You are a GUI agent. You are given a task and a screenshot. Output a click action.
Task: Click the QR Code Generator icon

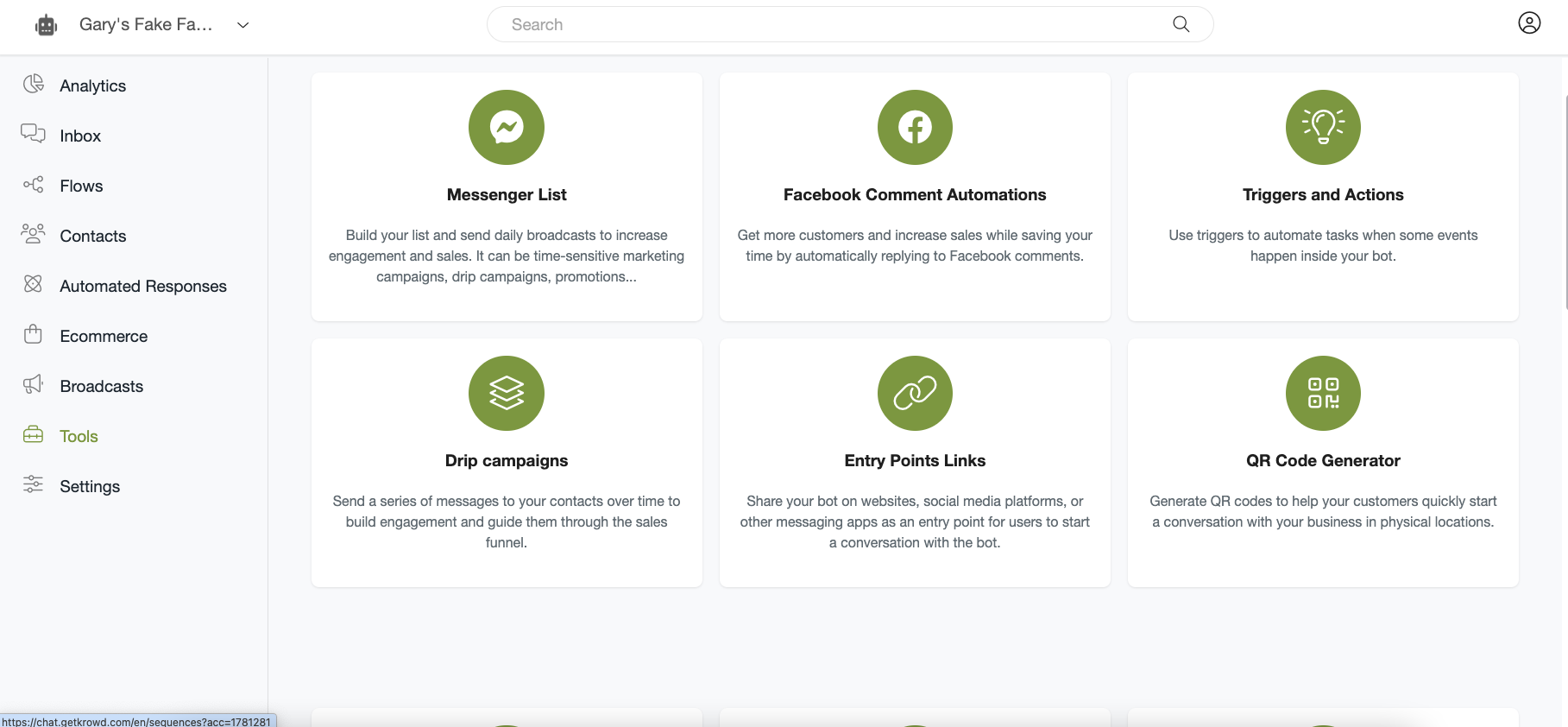coord(1323,393)
